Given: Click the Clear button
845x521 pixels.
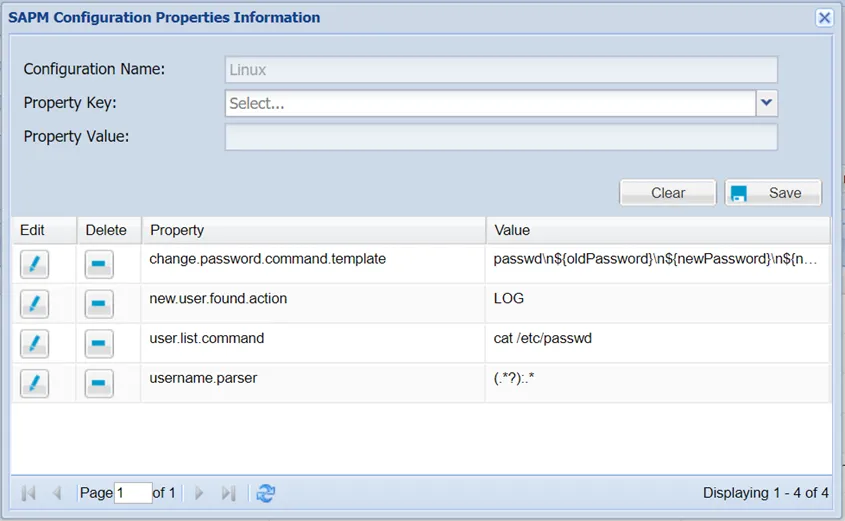Looking at the screenshot, I should click(668, 193).
